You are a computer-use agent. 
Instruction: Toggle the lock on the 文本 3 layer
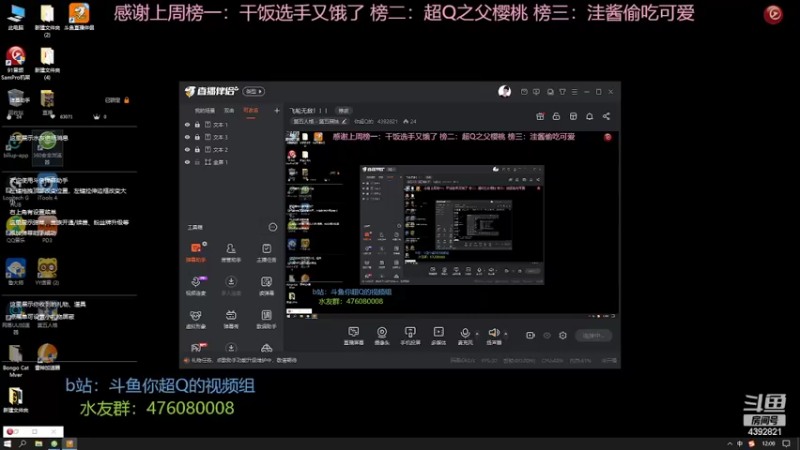[197, 137]
